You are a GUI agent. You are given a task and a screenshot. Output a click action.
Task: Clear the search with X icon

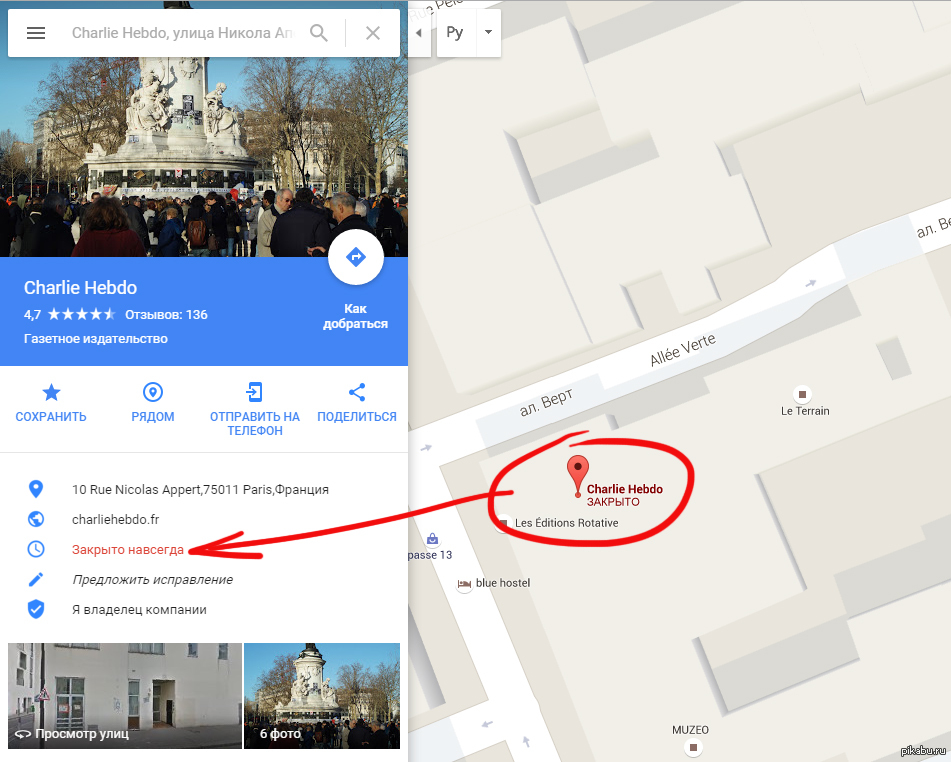tap(373, 33)
